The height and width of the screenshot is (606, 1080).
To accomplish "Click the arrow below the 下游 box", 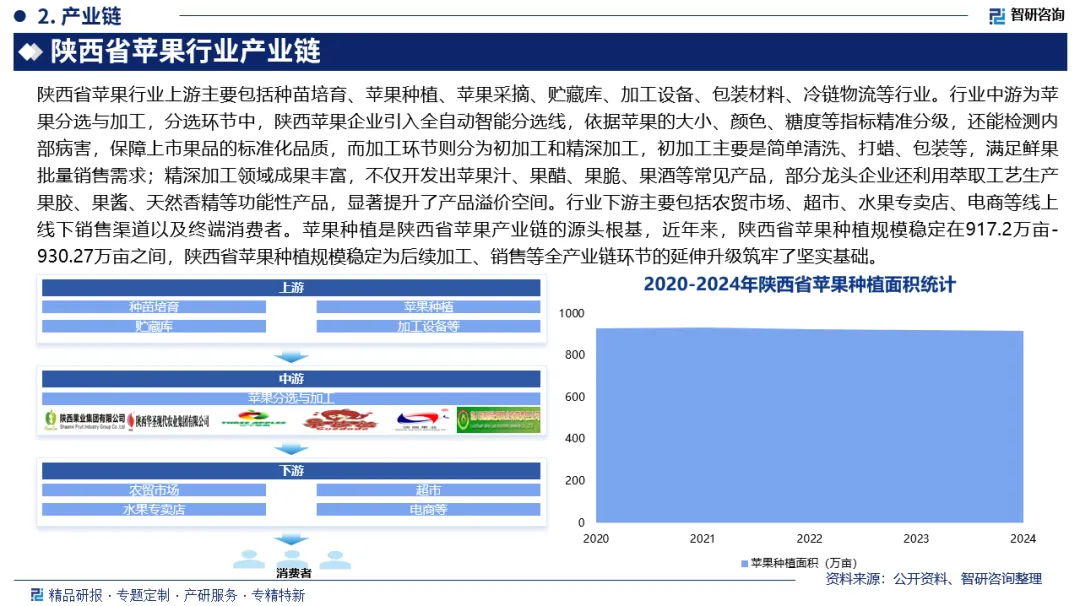I will pyautogui.click(x=291, y=539).
